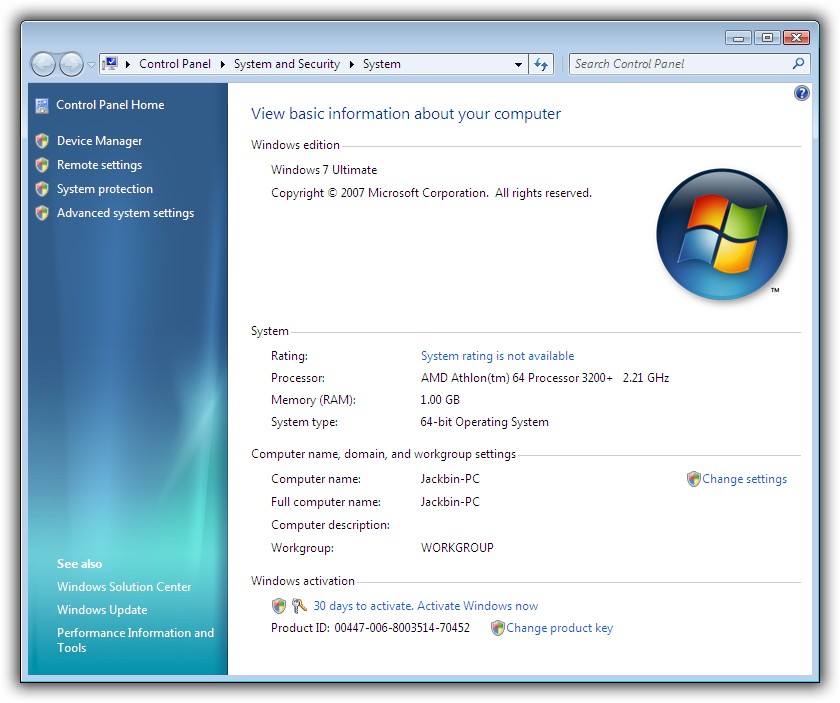840x703 pixels.
Task: Open the address bar history dropdown
Action: 518,64
